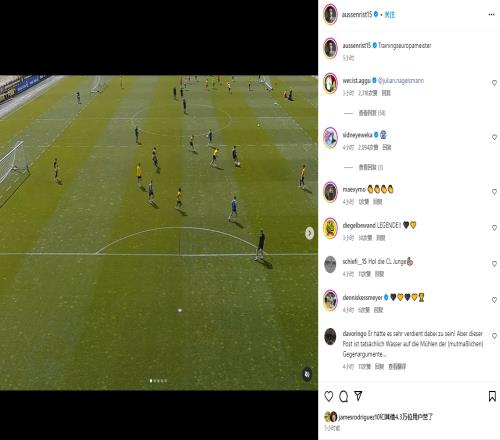Open aussenrist15 profile picture in header
Image resolution: width=500 pixels, height=440 pixels.
330,14
